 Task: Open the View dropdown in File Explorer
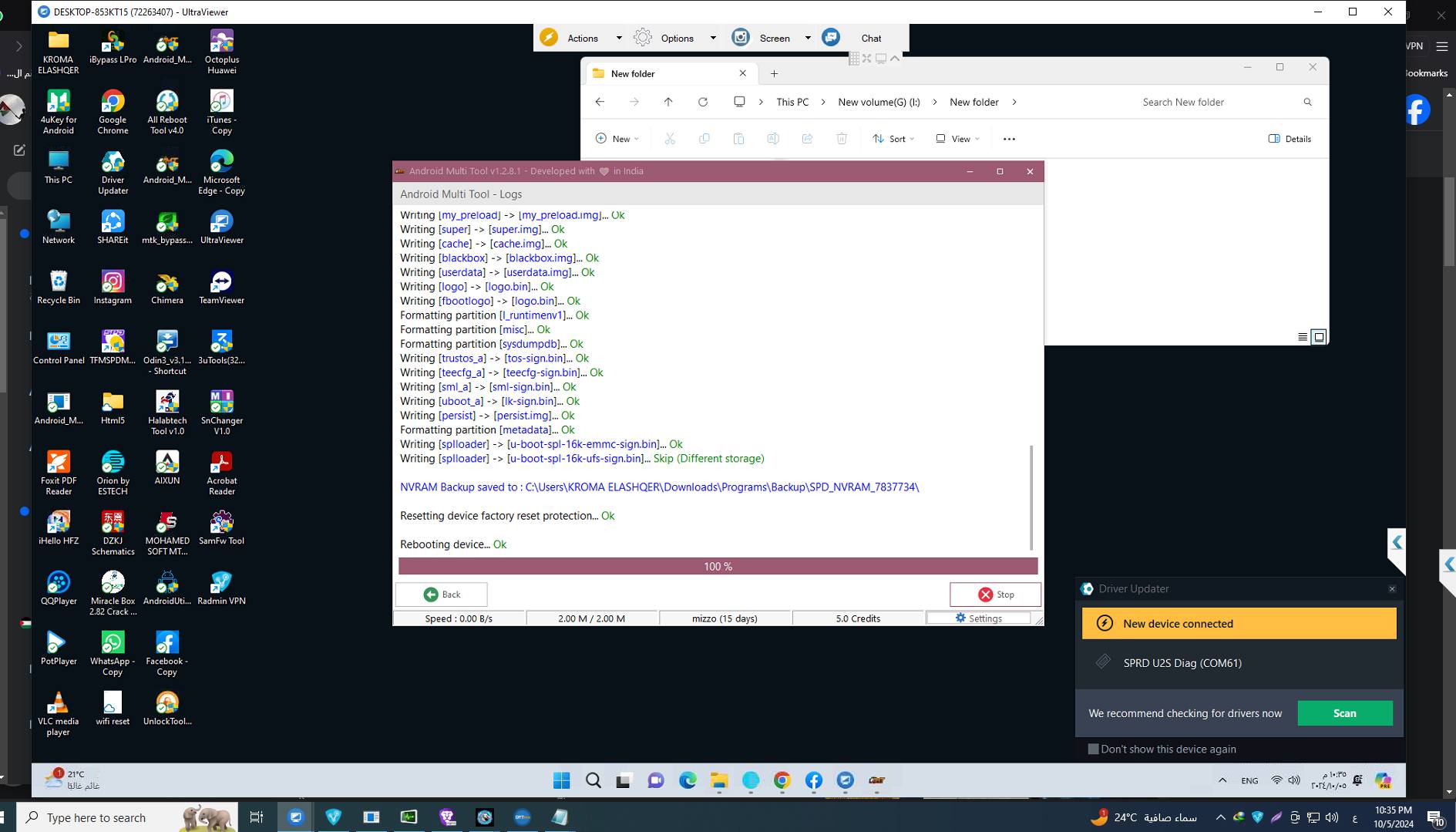click(957, 139)
